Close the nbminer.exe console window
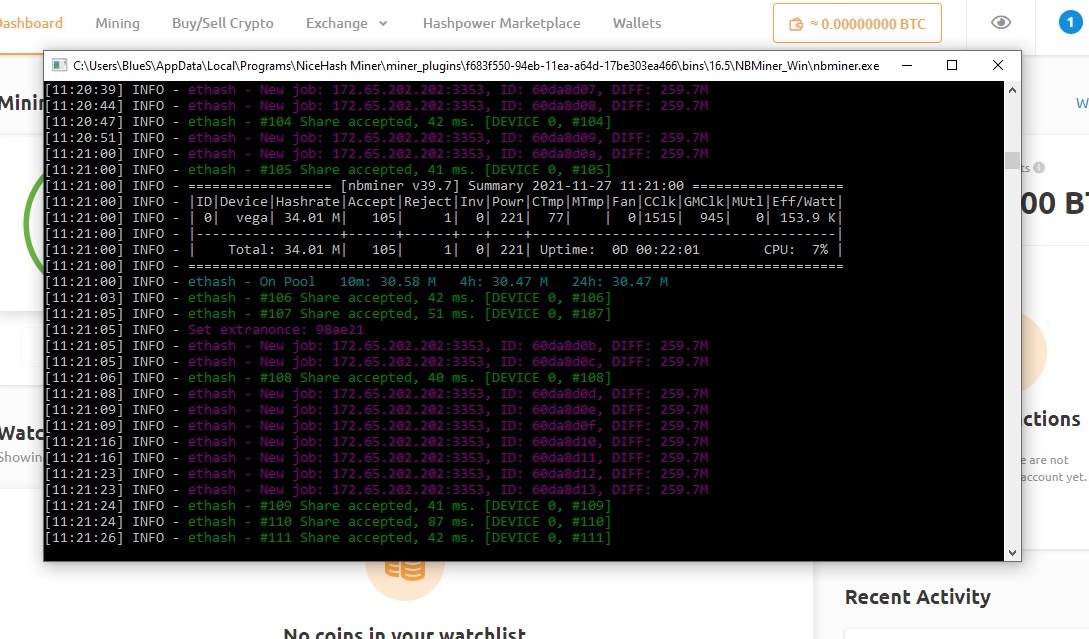1089x639 pixels. [997, 66]
